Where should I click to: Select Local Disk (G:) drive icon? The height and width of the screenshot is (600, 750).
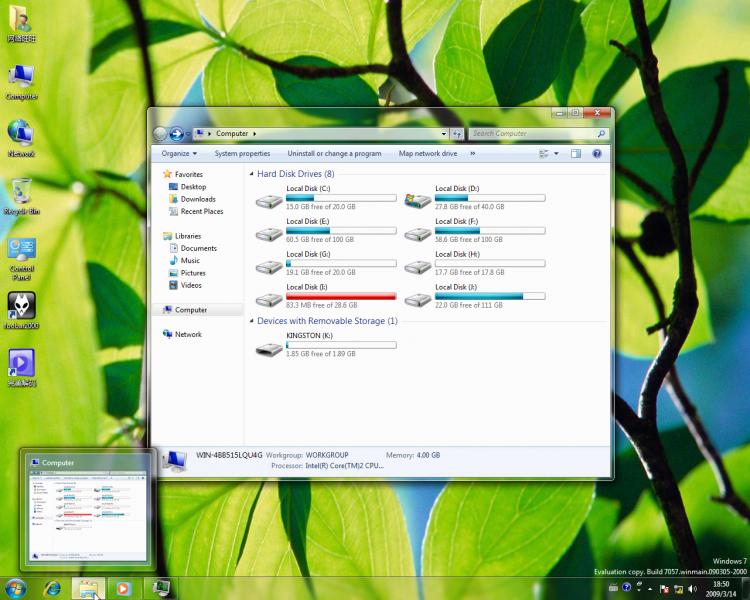pos(269,267)
